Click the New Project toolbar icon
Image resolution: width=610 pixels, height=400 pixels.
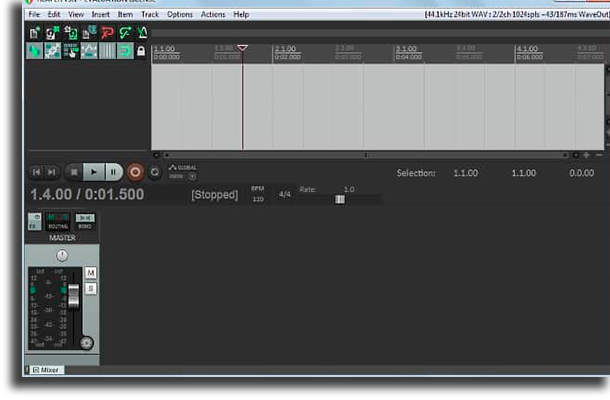coord(35,33)
